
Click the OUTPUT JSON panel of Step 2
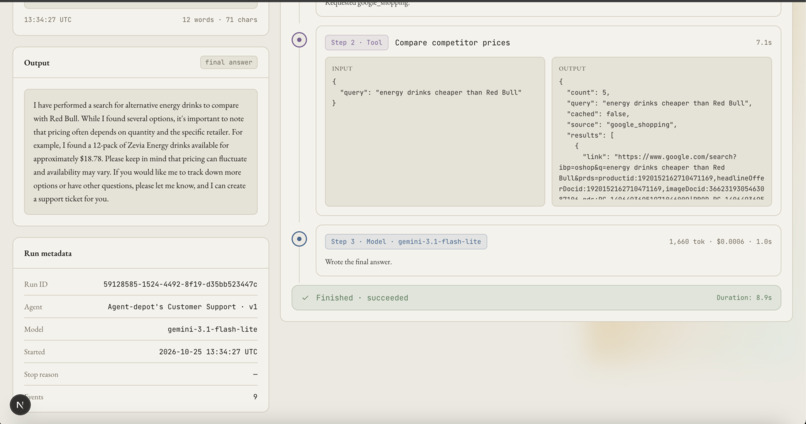(662, 132)
